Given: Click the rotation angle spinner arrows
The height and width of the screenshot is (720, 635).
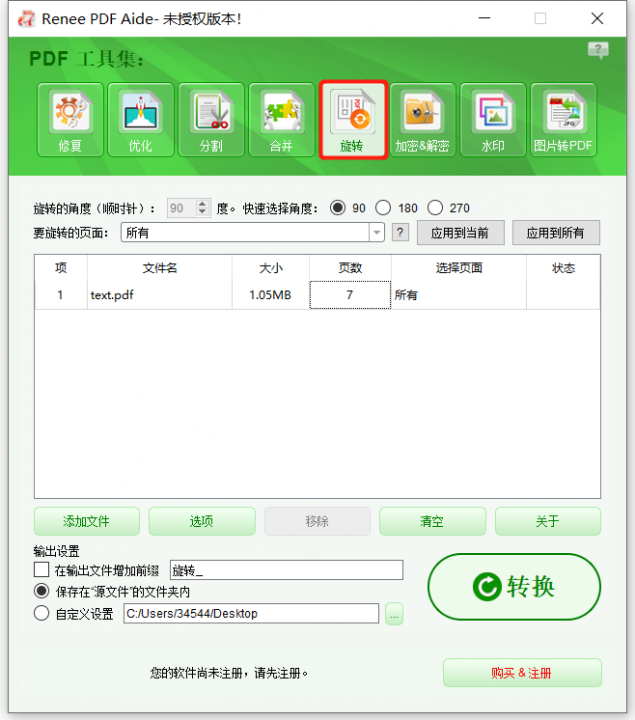Looking at the screenshot, I should coord(204,208).
